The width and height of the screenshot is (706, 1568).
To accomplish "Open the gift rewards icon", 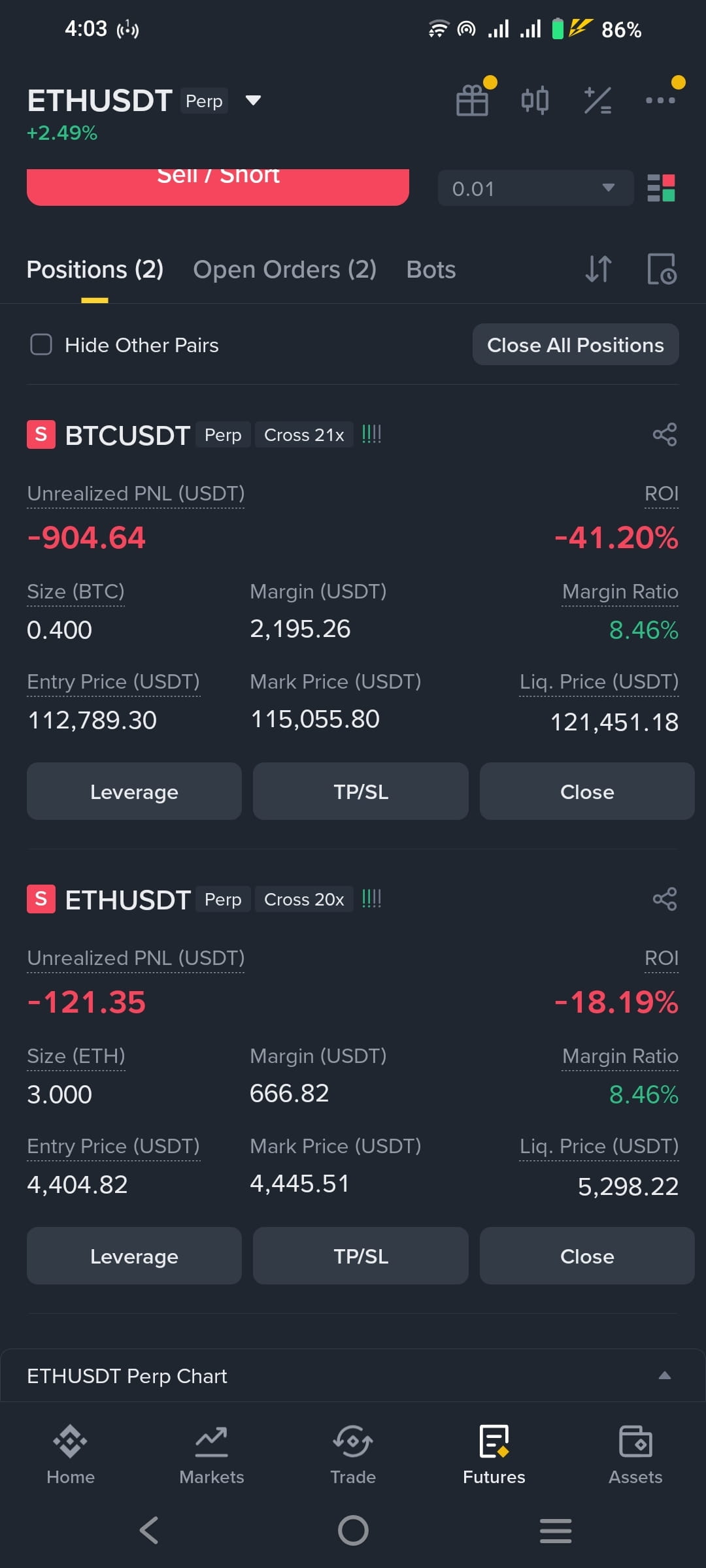I will pos(472,101).
